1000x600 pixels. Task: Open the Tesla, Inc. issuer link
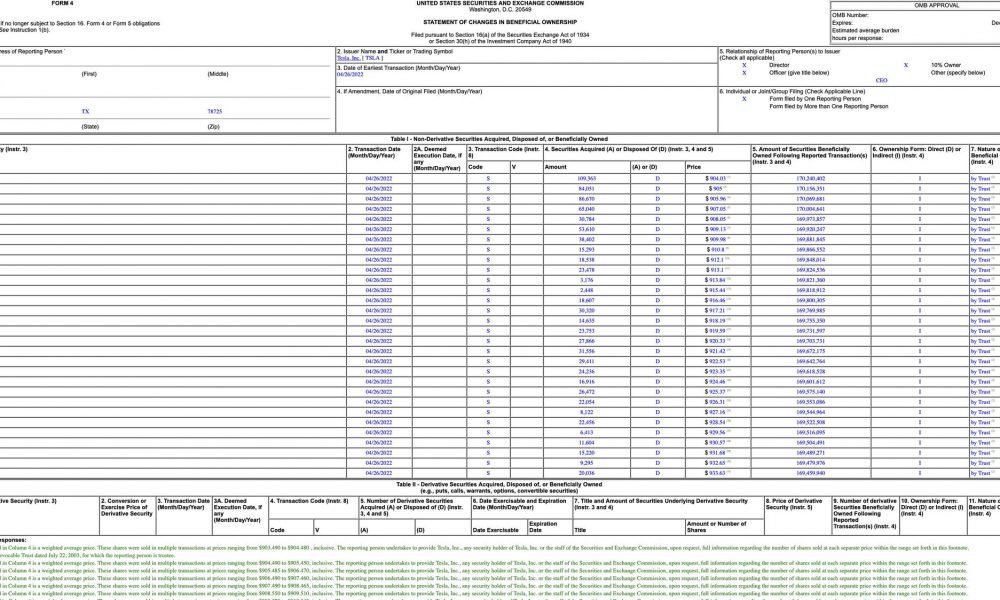pos(349,58)
